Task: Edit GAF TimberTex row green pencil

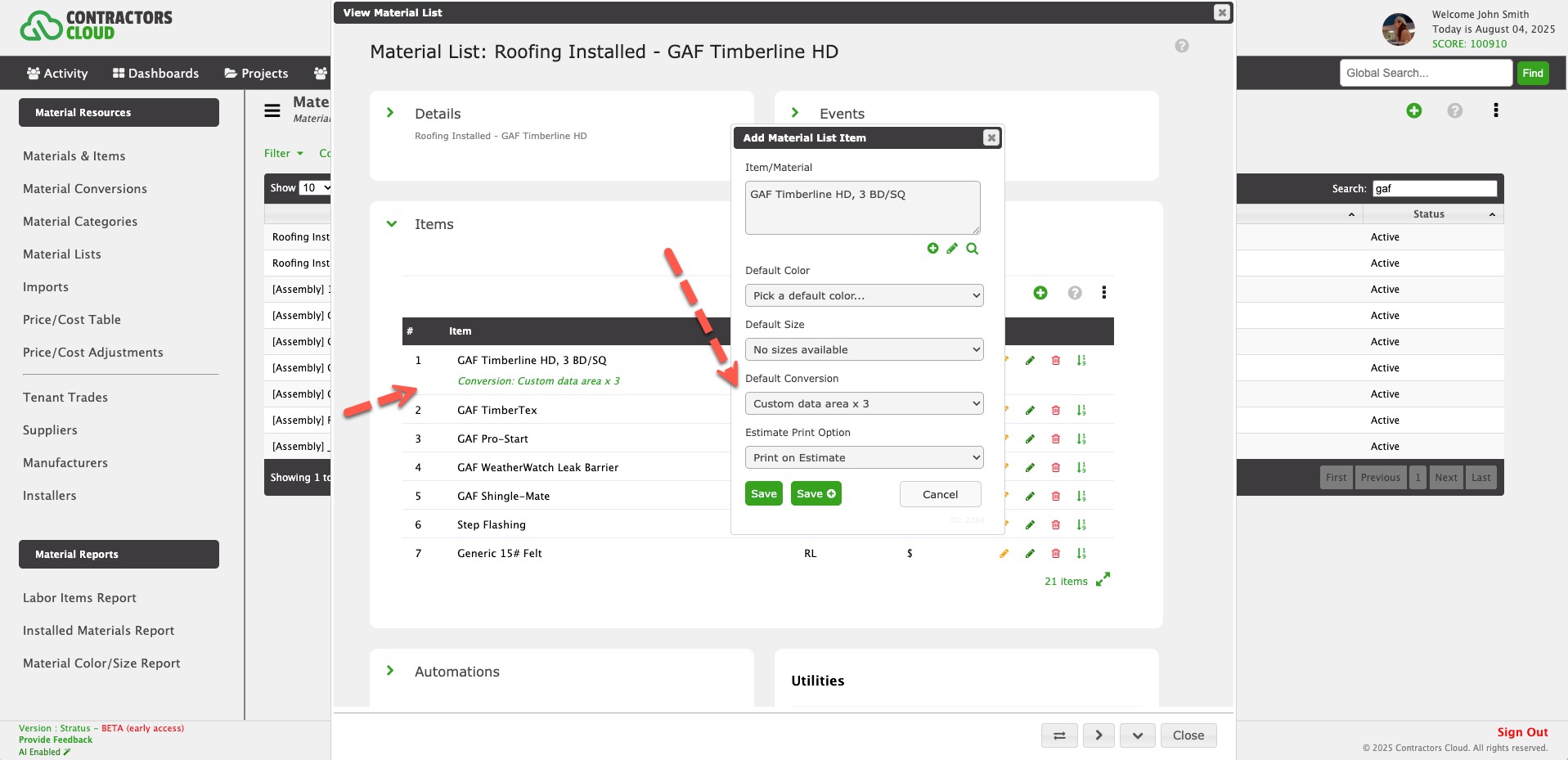Action: (1030, 411)
